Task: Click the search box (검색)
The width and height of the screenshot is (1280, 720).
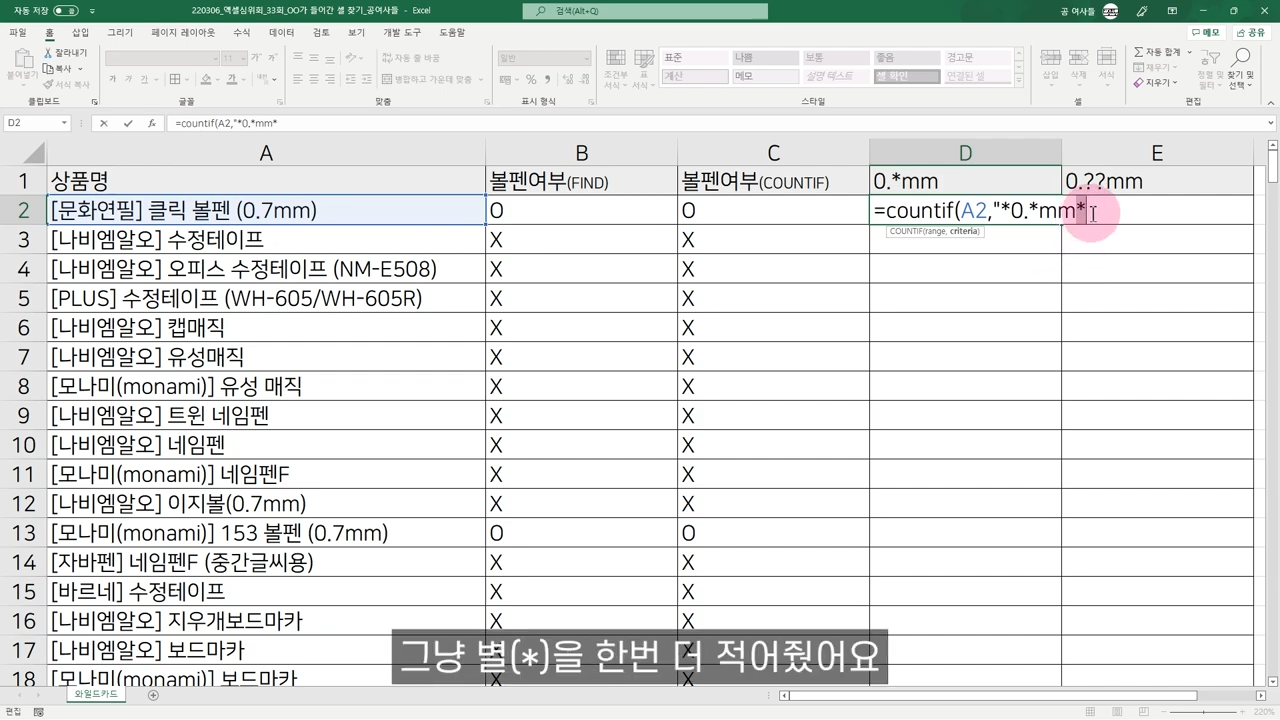Action: pos(645,11)
